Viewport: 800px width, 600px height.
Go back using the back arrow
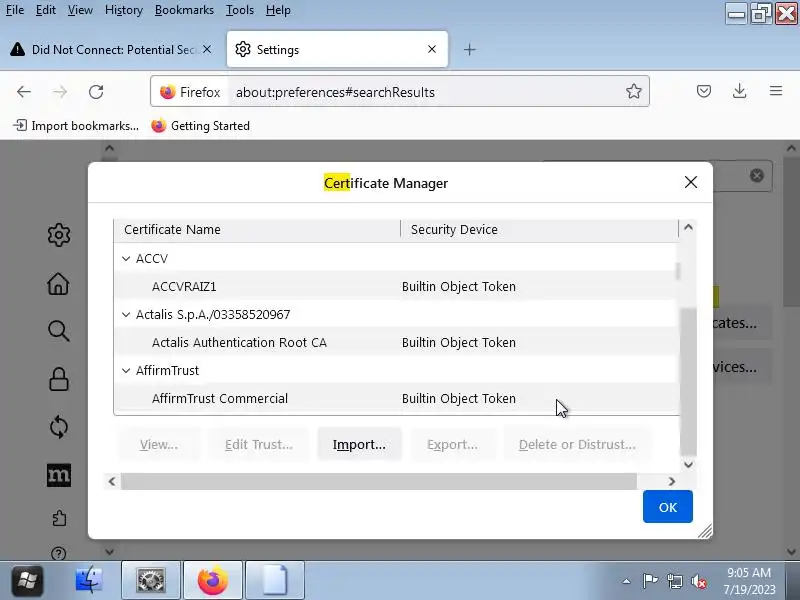coord(23,92)
